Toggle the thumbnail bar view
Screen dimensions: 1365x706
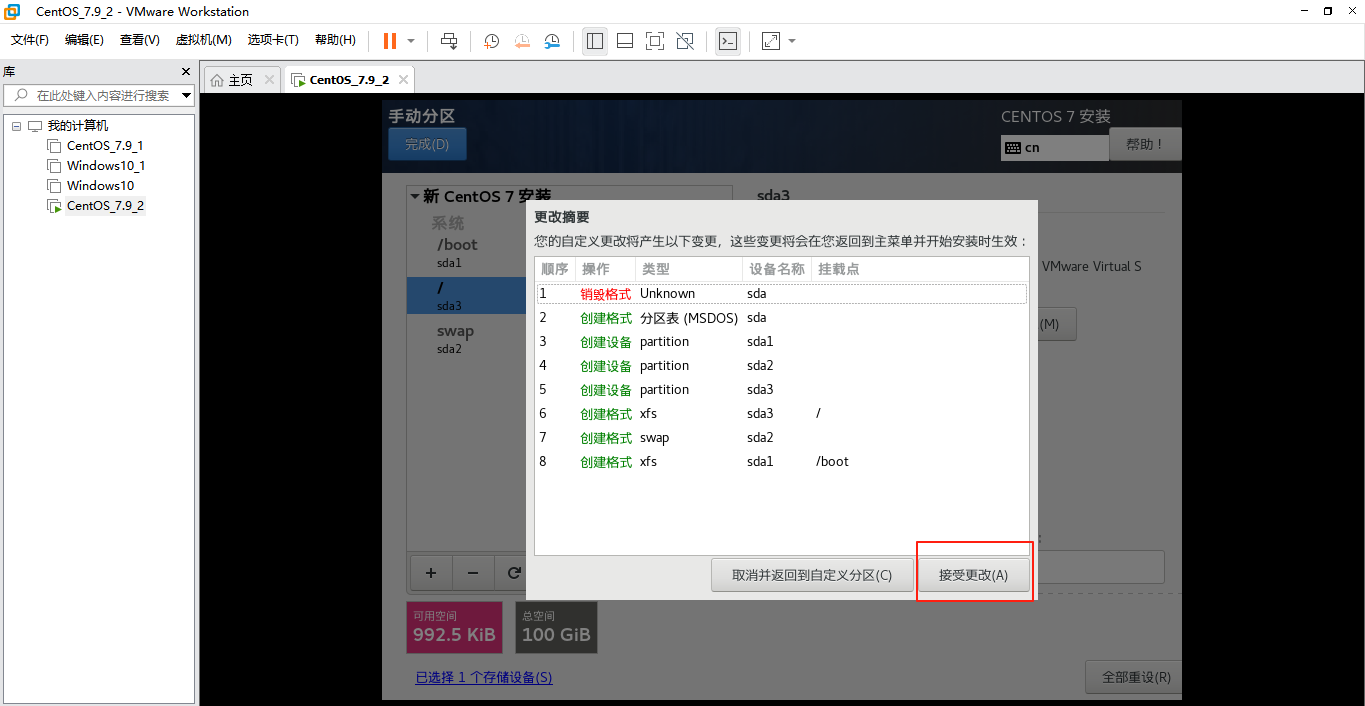point(625,41)
